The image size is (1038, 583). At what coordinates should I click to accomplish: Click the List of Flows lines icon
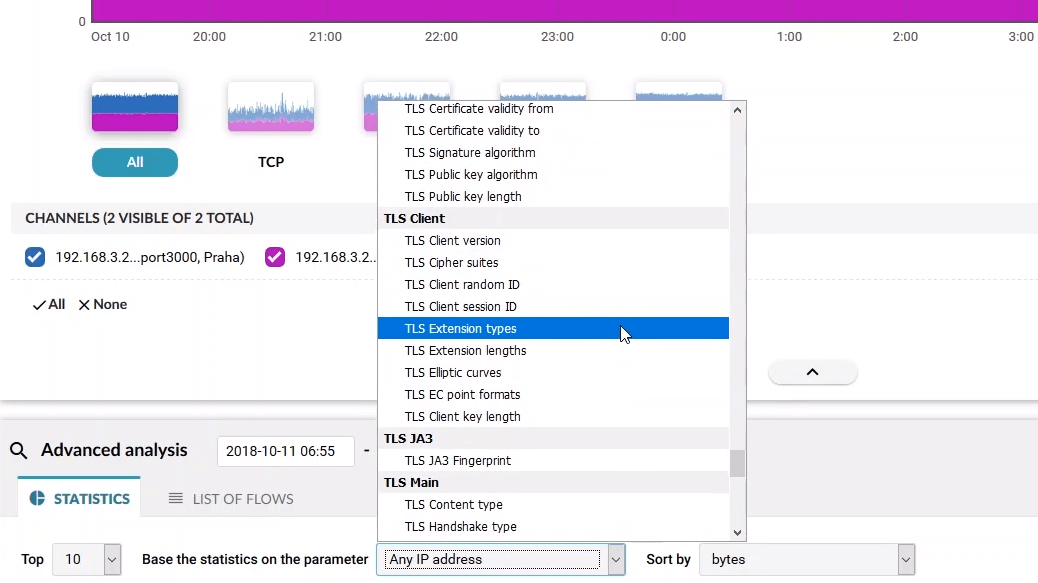176,498
